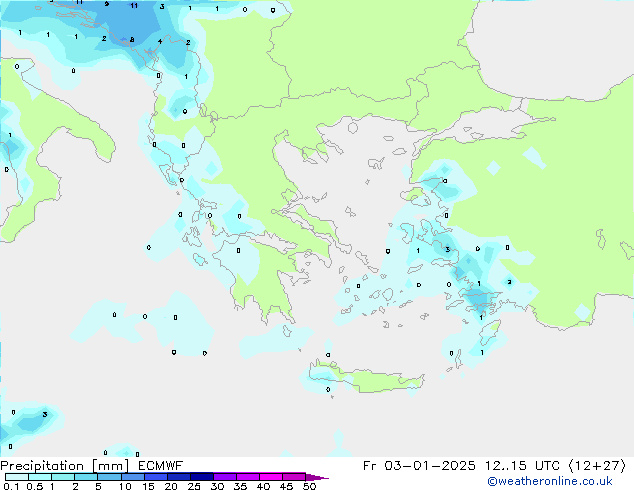This screenshot has height=490, width=634.
Task: Select the legend color between 2 and 5
Action: (x=87, y=477)
